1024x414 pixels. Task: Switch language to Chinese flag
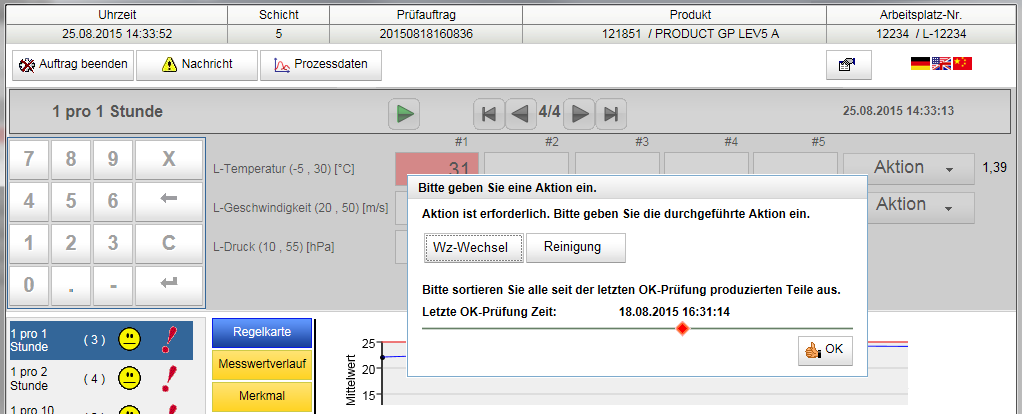[x=962, y=63]
